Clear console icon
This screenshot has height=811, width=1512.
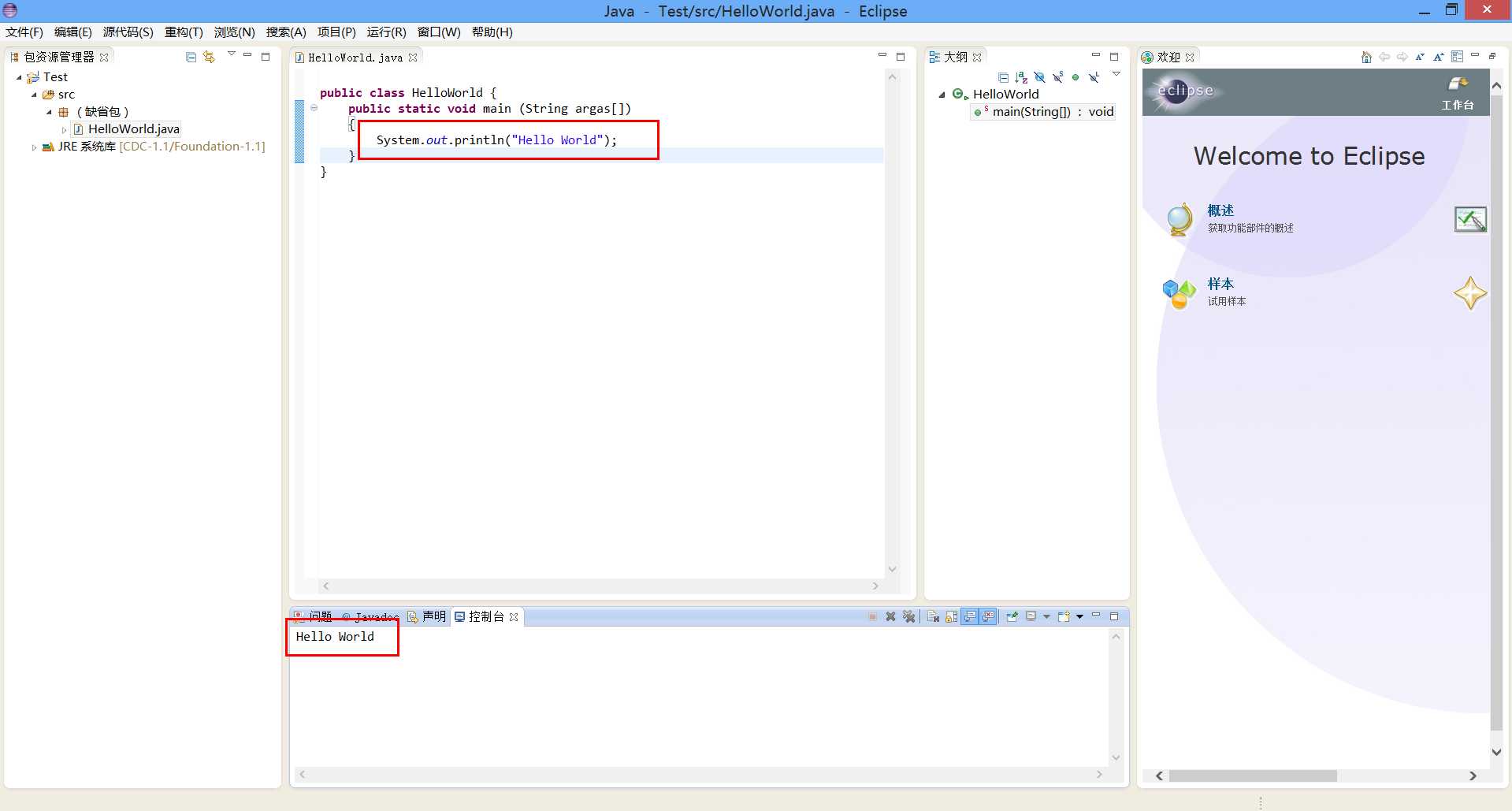933,616
